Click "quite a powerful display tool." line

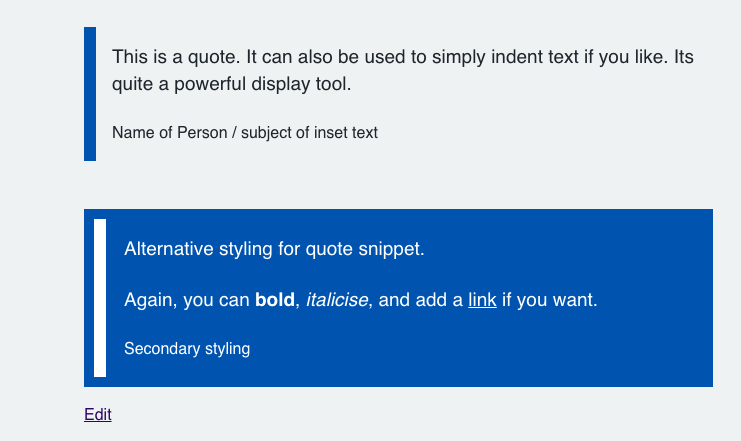232,85
